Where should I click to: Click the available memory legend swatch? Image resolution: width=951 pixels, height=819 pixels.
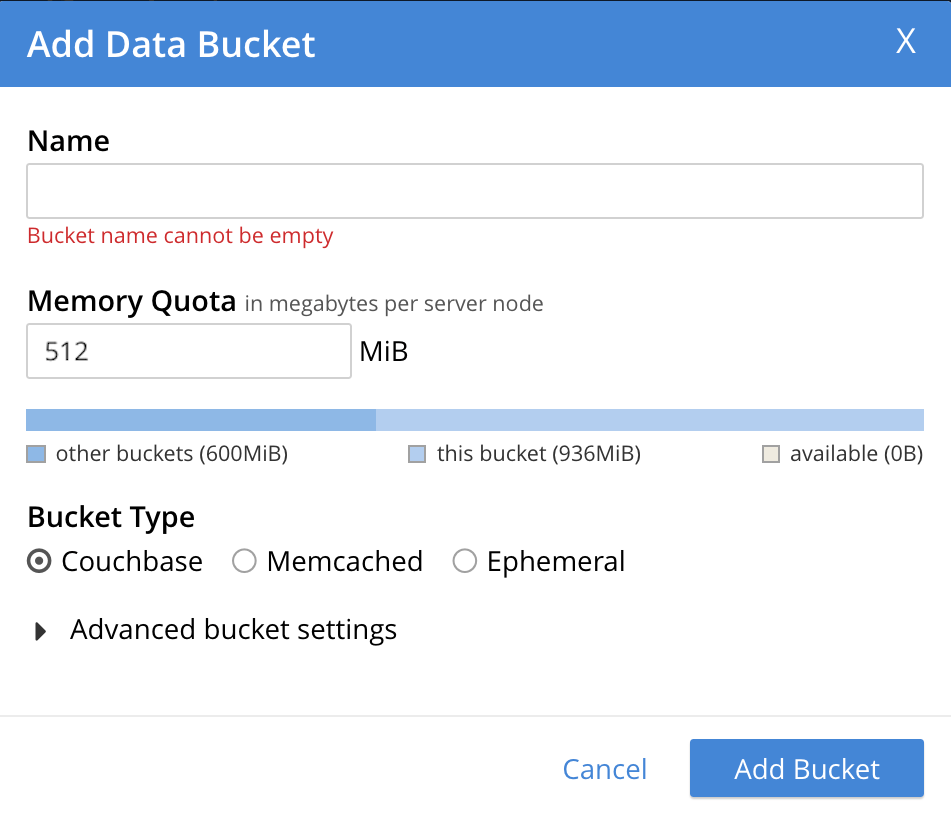[x=772, y=453]
